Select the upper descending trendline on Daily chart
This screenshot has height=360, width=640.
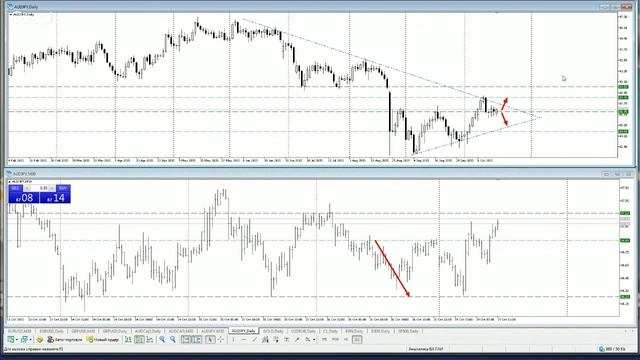[x=392, y=69]
